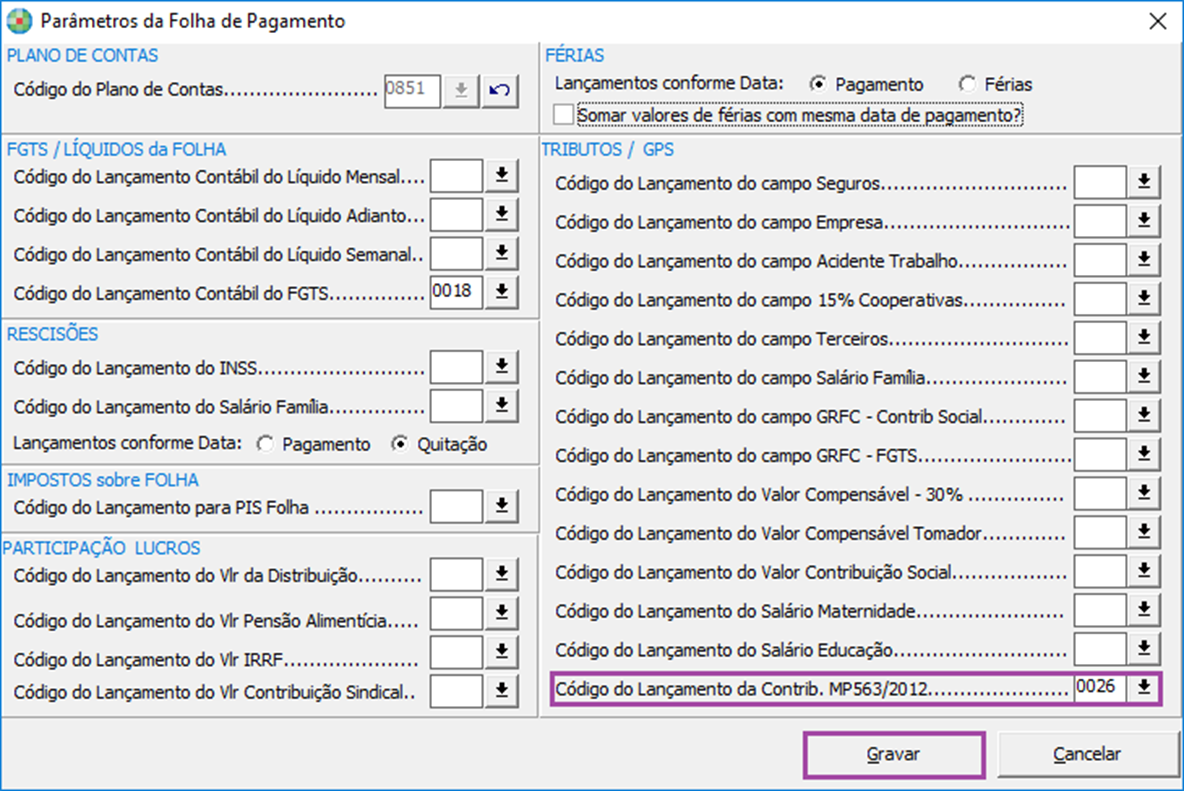Open lookup for Tributos campo Salário Família

click(x=1144, y=377)
